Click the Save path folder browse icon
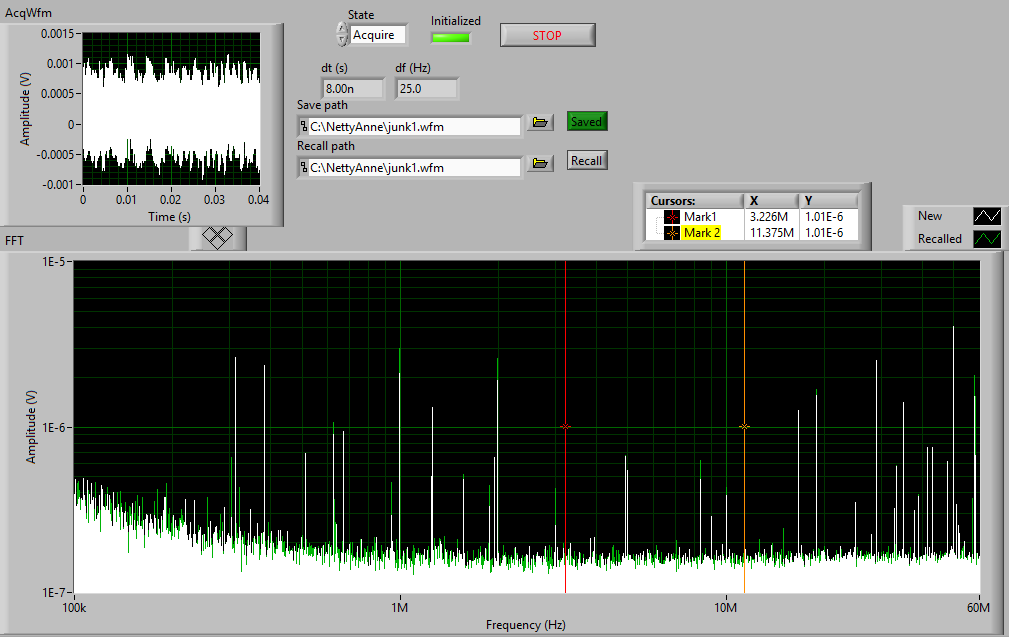1009x637 pixels. tap(541, 123)
